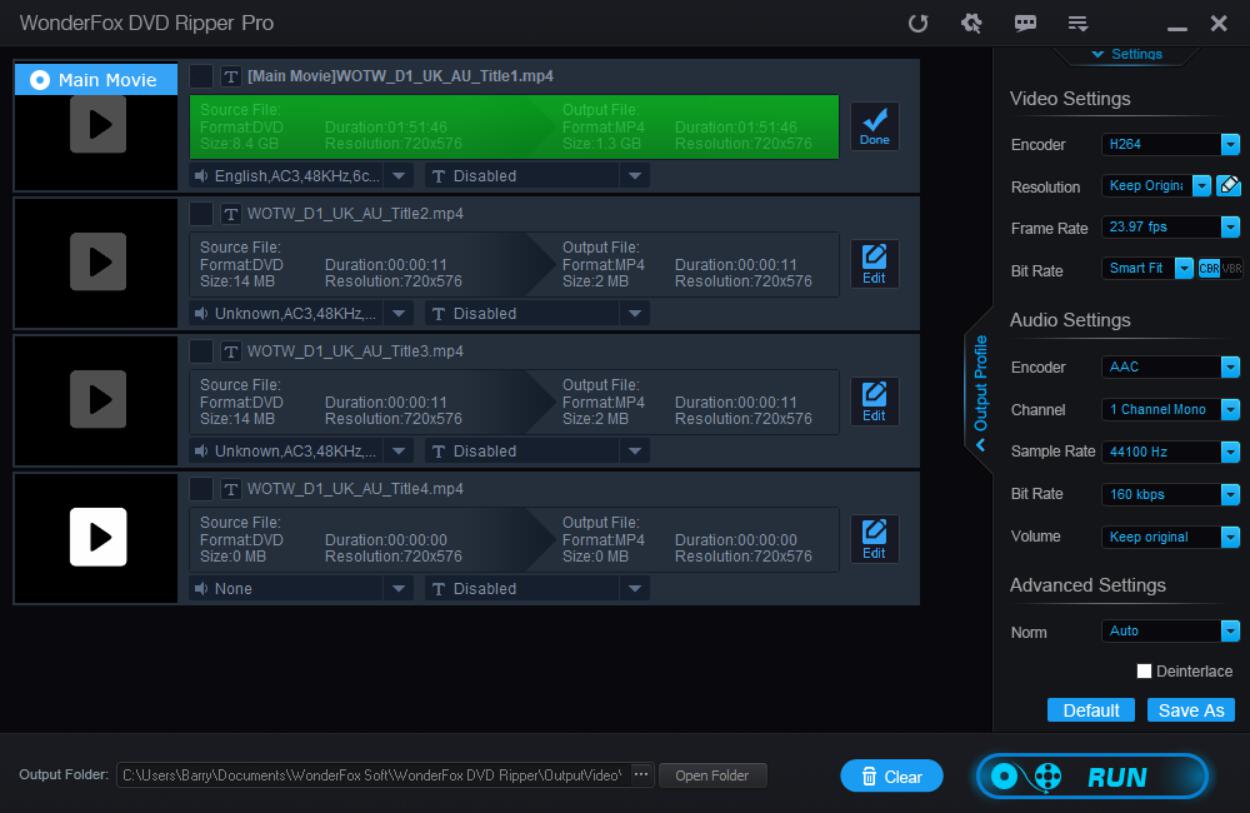This screenshot has height=813, width=1250.
Task: Reset settings with the Default button
Action: coord(1091,710)
